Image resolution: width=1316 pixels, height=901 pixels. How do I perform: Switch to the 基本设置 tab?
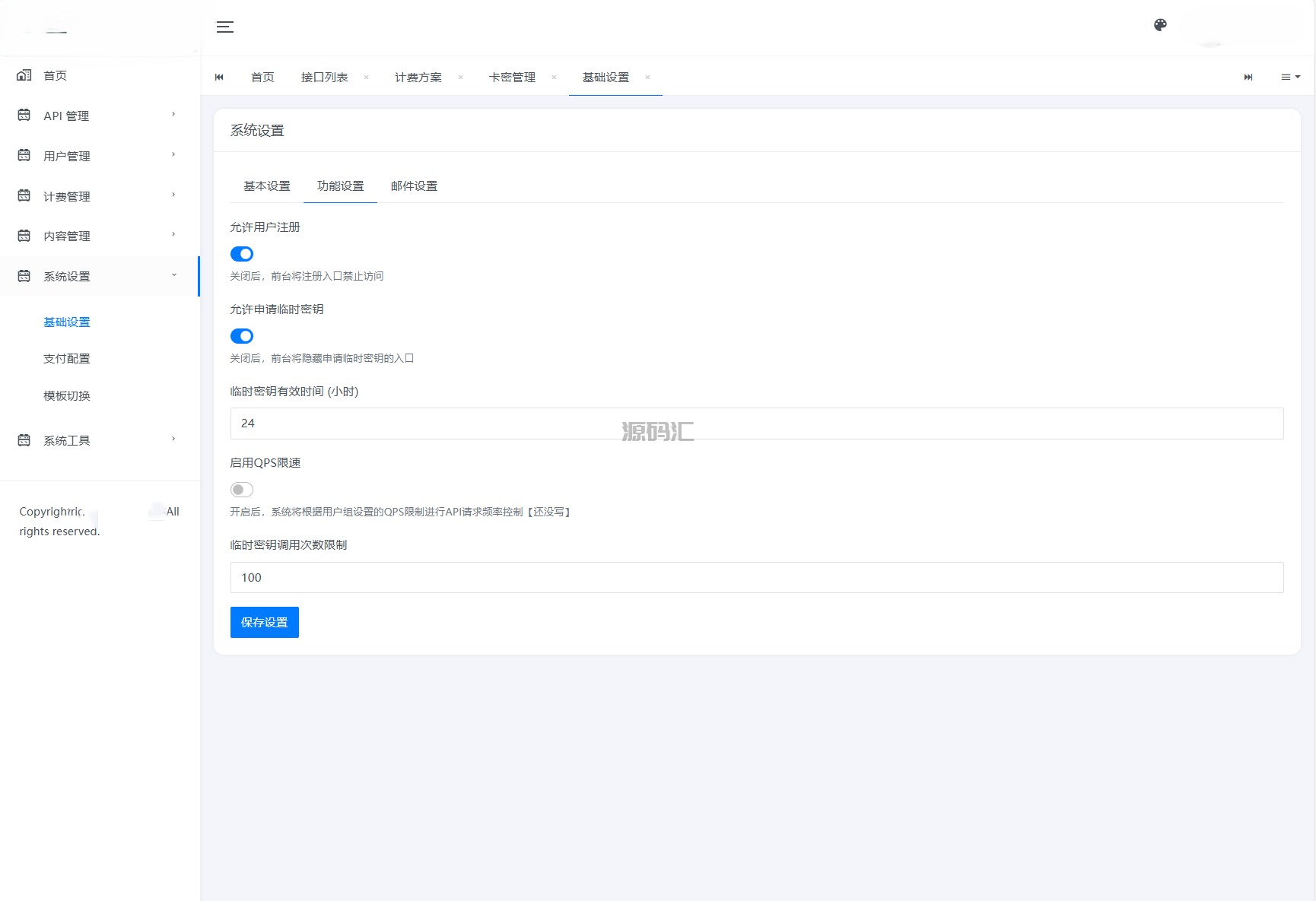pyautogui.click(x=267, y=186)
